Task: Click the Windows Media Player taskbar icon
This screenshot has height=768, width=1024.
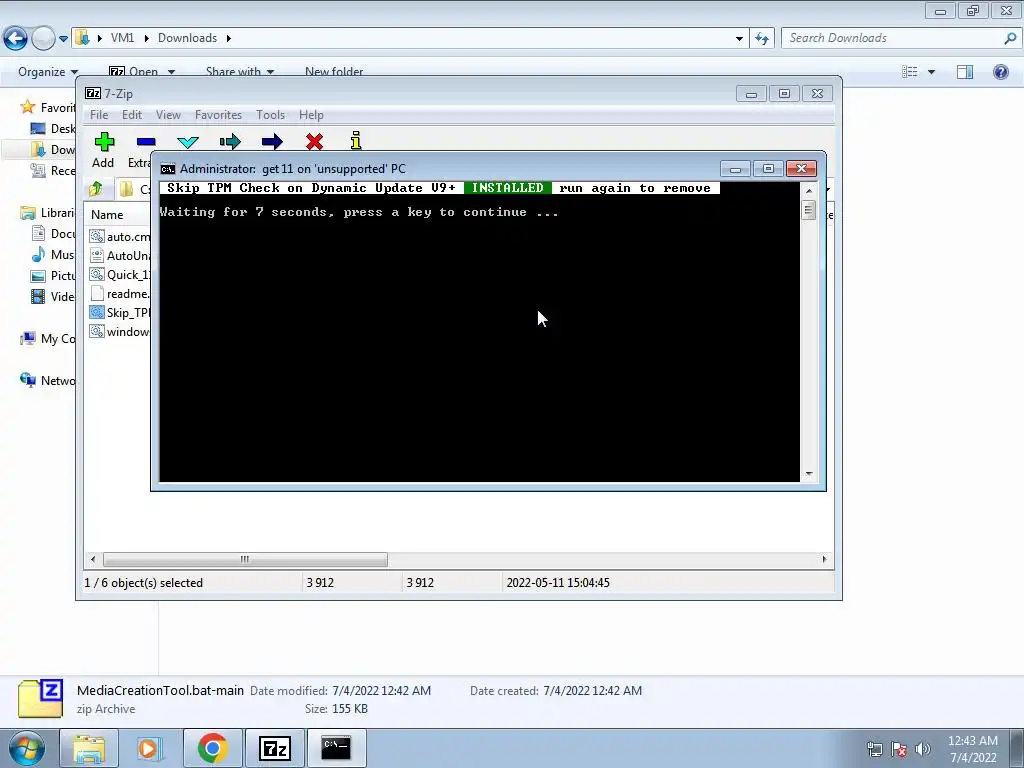Action: point(150,748)
